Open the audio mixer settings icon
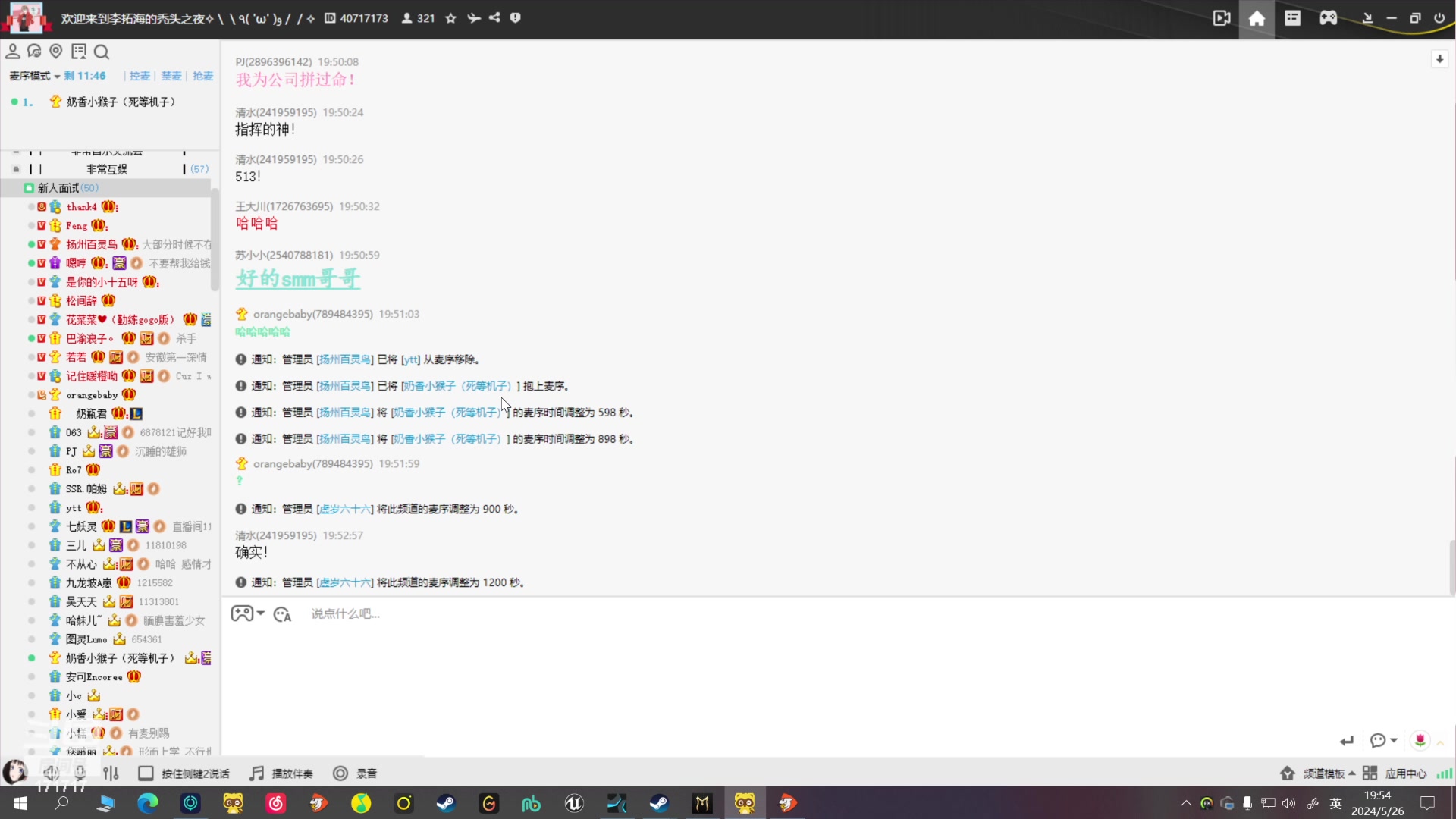The width and height of the screenshot is (1456, 819). pyautogui.click(x=111, y=773)
